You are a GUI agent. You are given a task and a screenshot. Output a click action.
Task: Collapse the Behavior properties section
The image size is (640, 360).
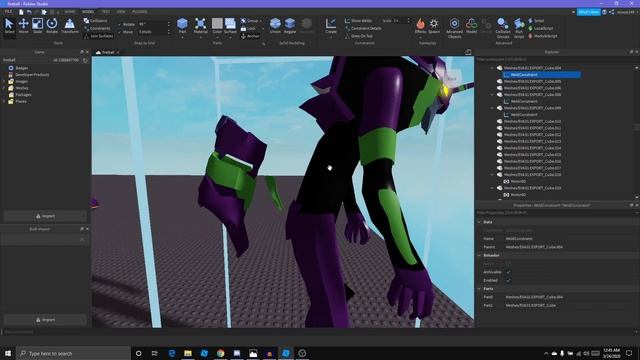[479, 256]
